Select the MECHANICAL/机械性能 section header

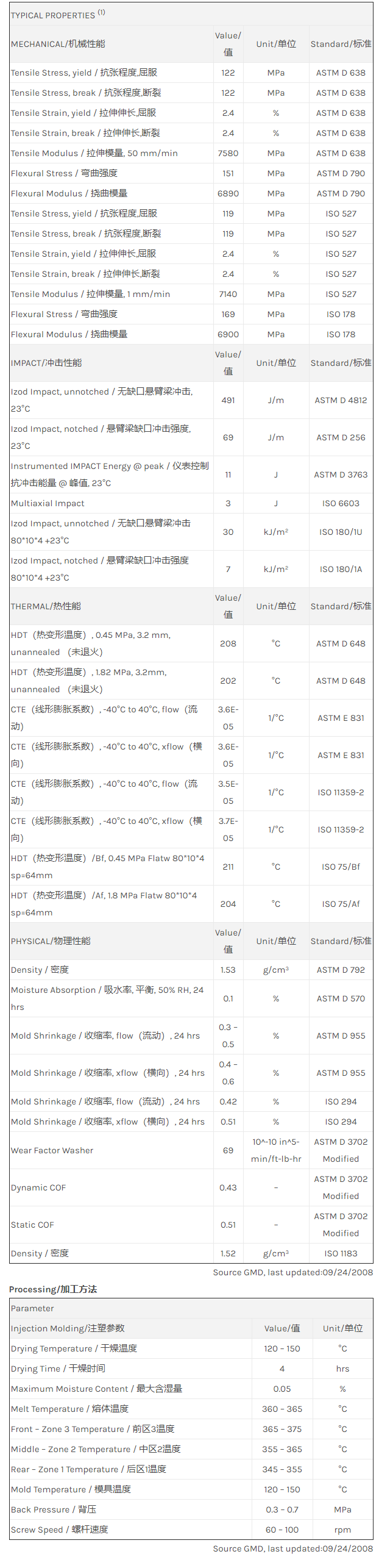pos(58,44)
